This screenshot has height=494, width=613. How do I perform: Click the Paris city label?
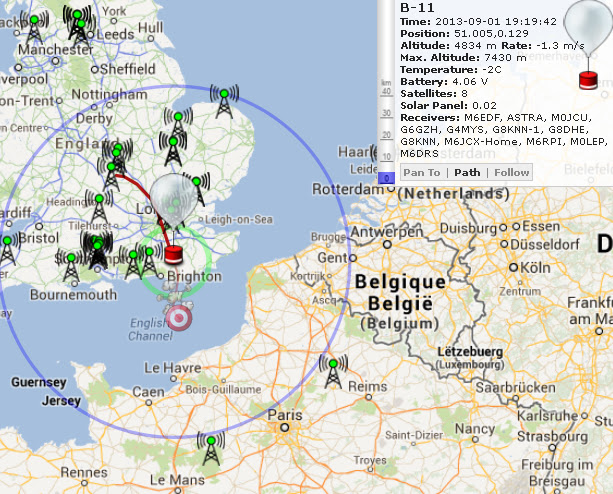click(285, 415)
